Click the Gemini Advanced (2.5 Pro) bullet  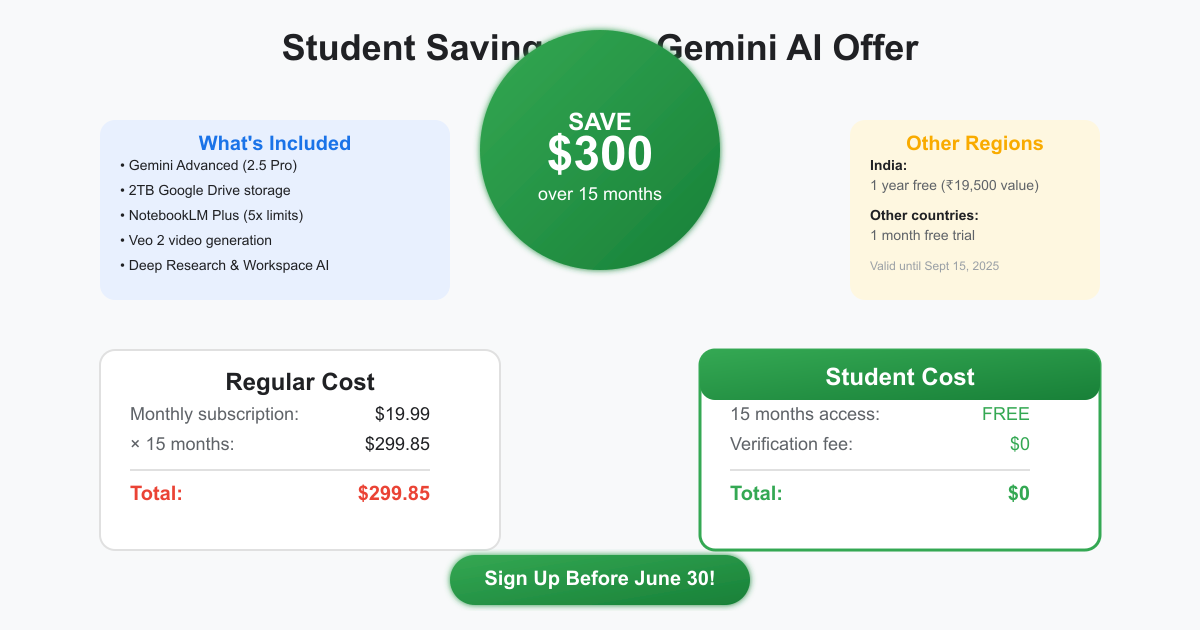click(212, 165)
